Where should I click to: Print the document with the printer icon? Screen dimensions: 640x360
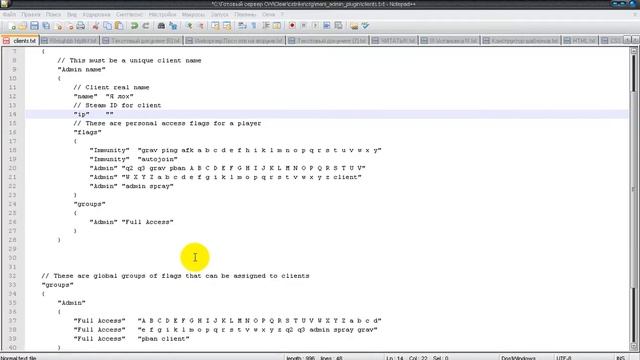tap(80, 26)
